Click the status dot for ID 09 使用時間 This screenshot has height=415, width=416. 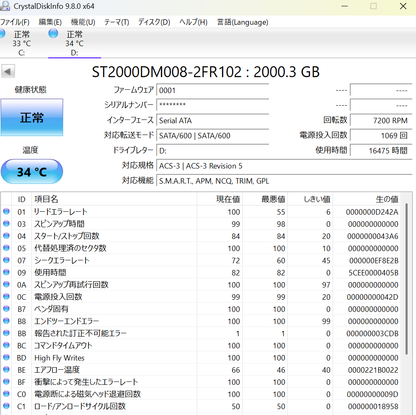coord(6,272)
